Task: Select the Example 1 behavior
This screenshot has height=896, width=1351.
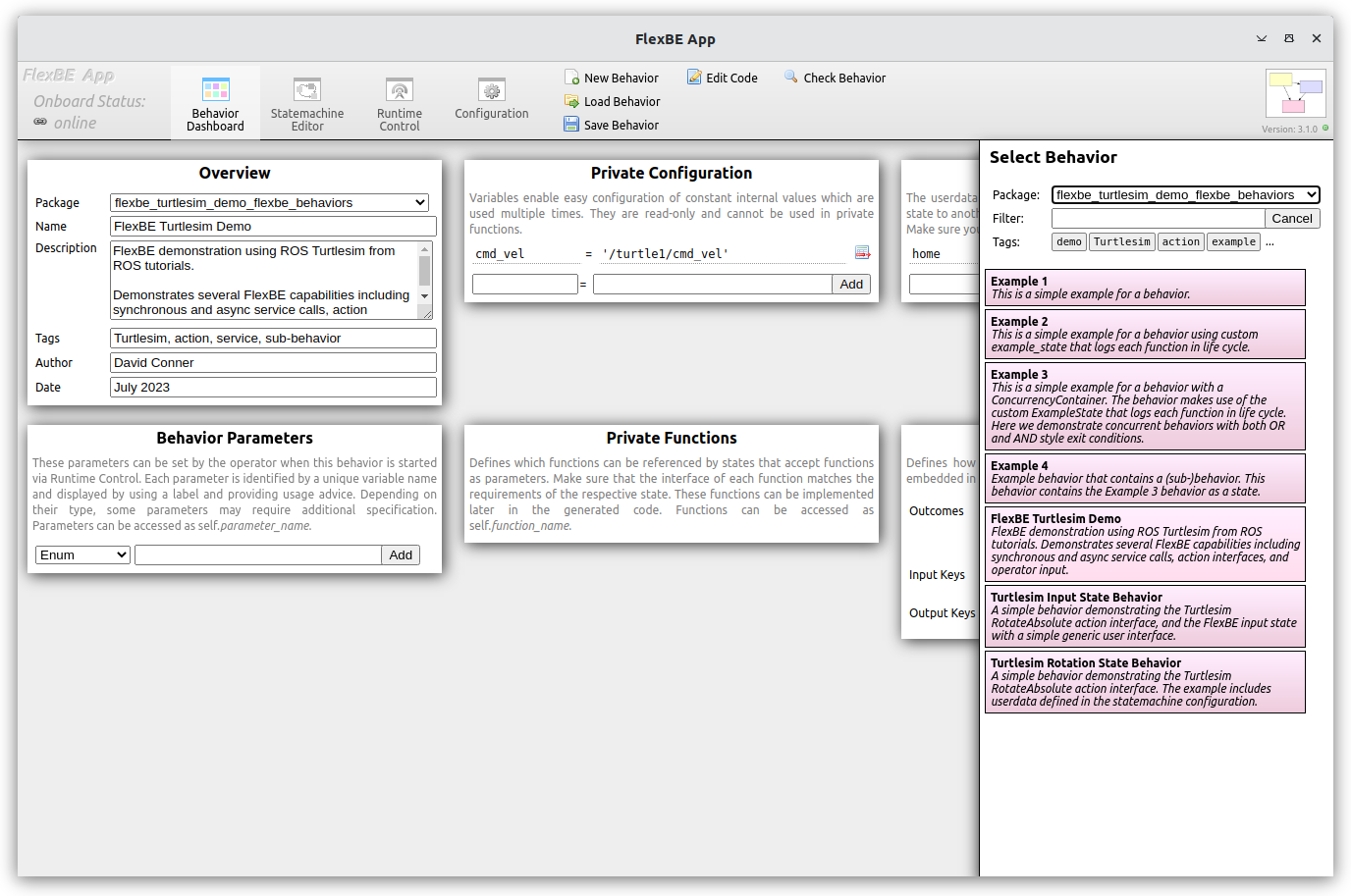Action: coord(1145,288)
